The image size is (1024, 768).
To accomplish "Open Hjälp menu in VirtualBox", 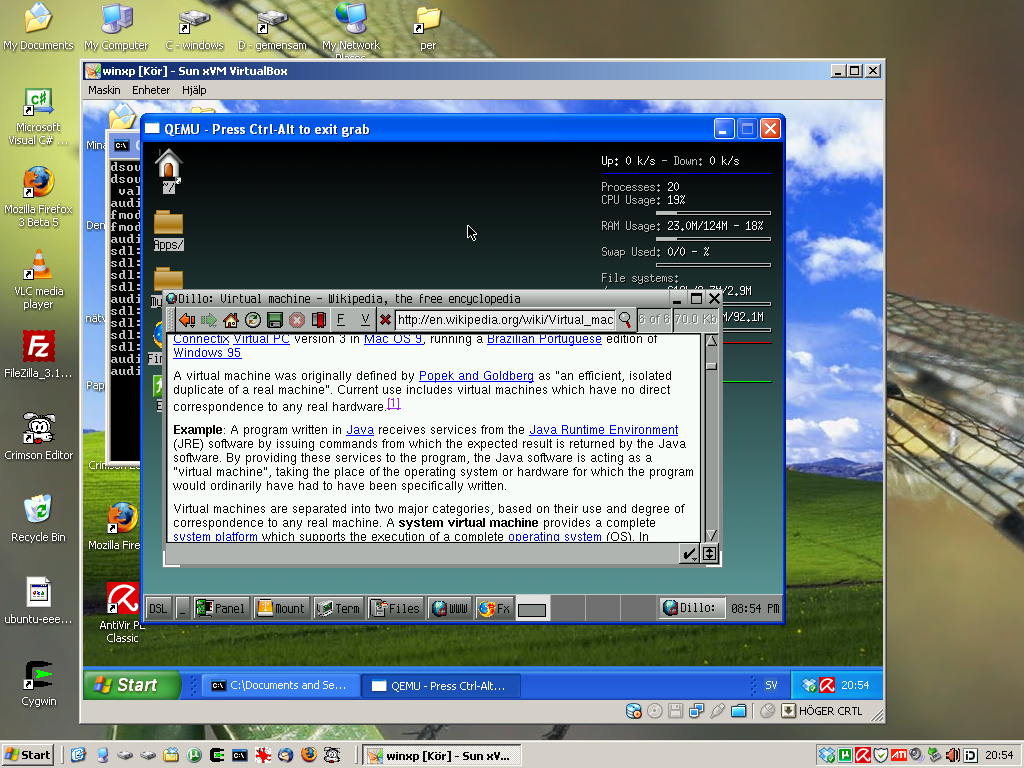I will click(x=194, y=90).
